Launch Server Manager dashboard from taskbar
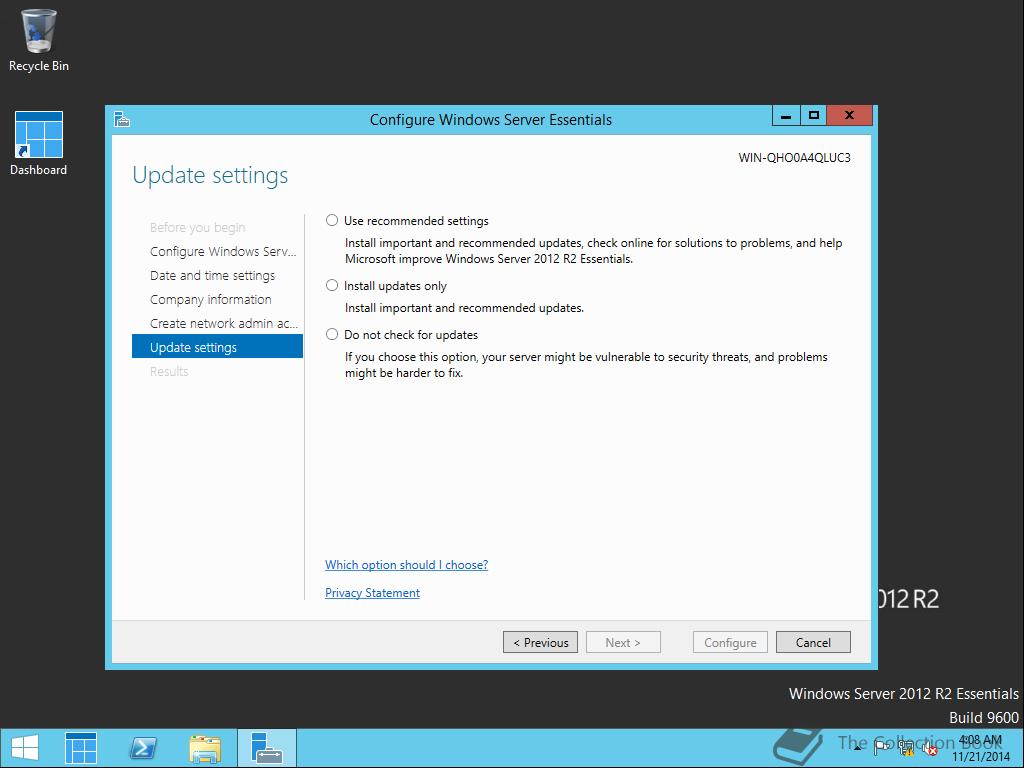Viewport: 1024px width, 768px height. (x=81, y=748)
